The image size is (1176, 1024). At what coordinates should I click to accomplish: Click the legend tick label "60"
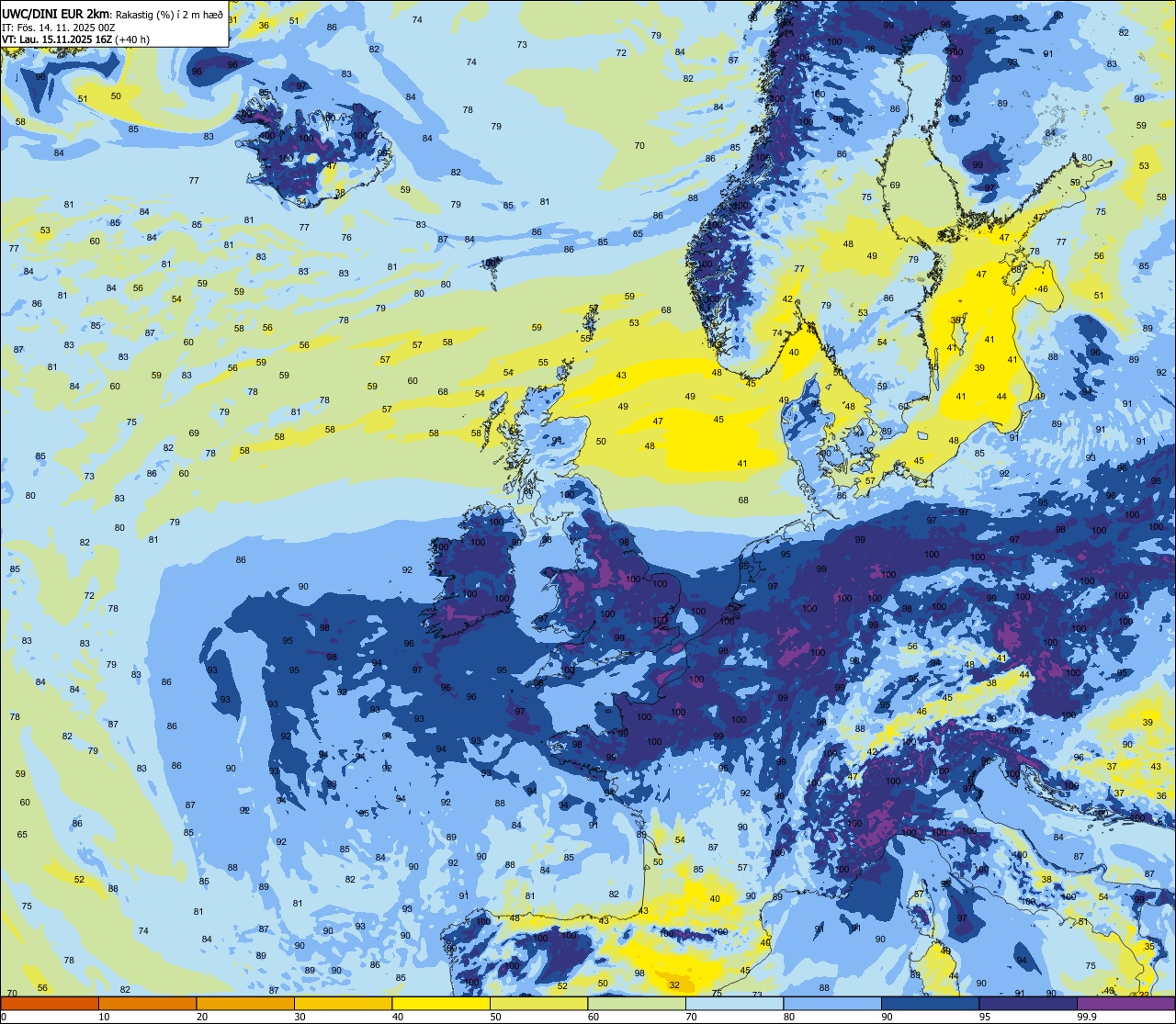click(x=594, y=1017)
